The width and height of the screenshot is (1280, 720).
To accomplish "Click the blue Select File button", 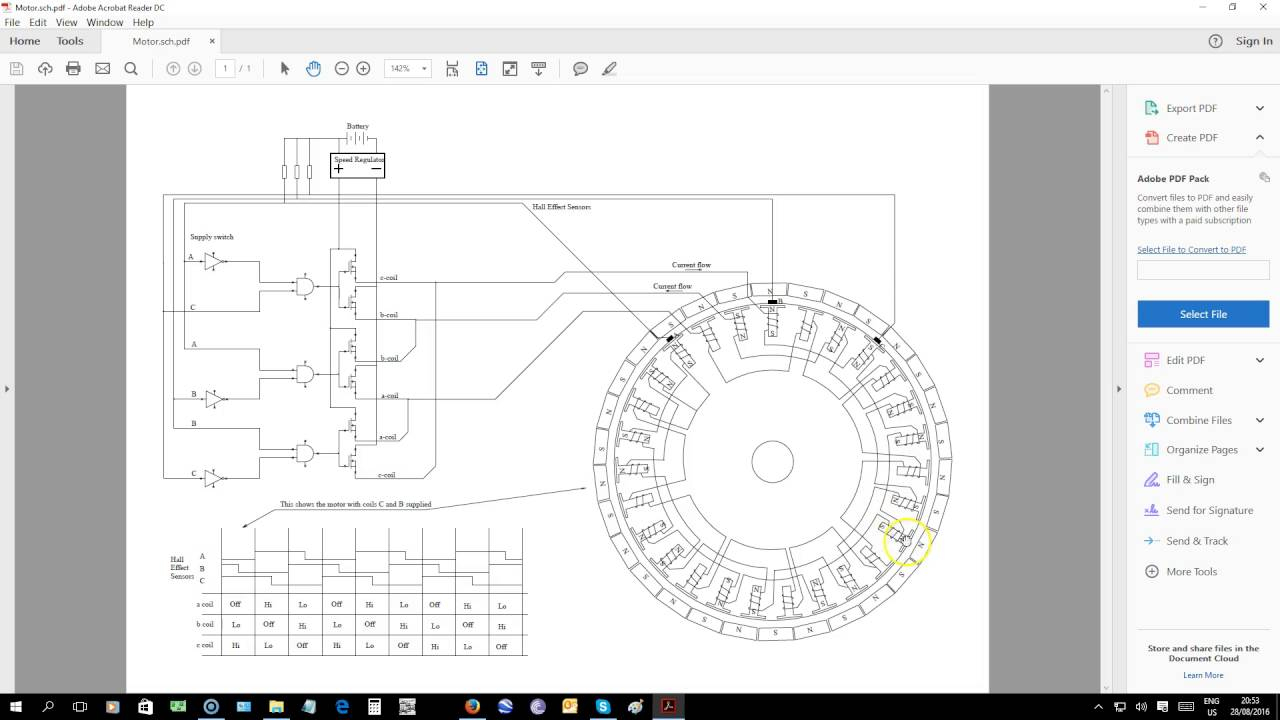I will (1203, 314).
